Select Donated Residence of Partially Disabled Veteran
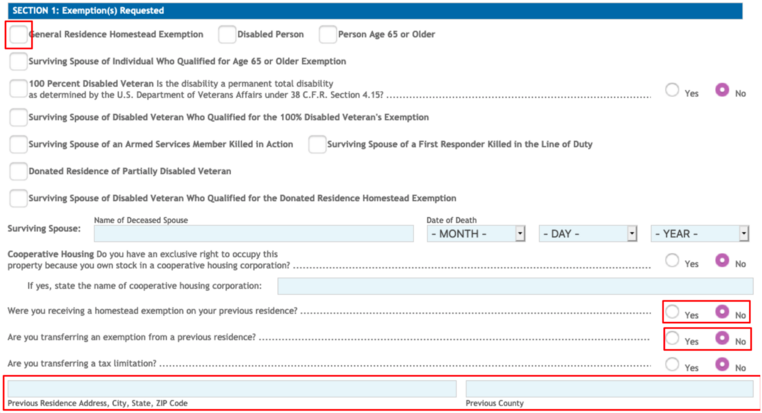This screenshot has width=762, height=413. 18,171
